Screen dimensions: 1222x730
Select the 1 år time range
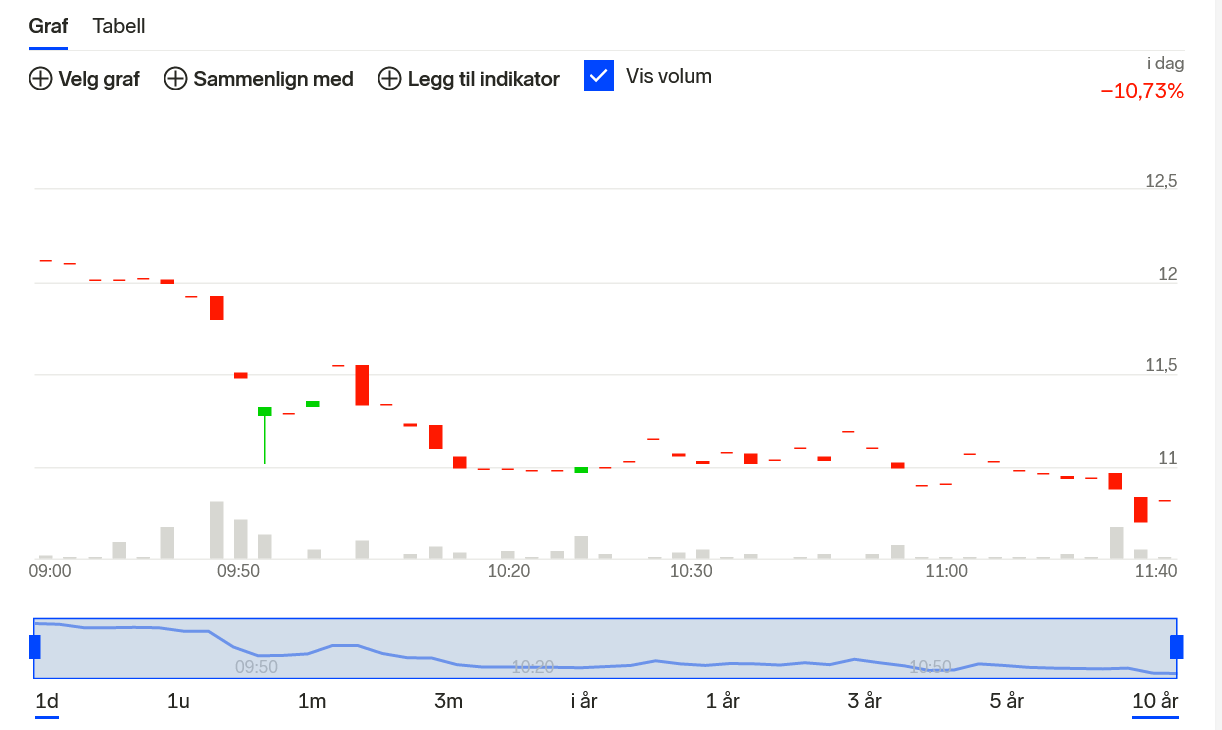tap(724, 701)
